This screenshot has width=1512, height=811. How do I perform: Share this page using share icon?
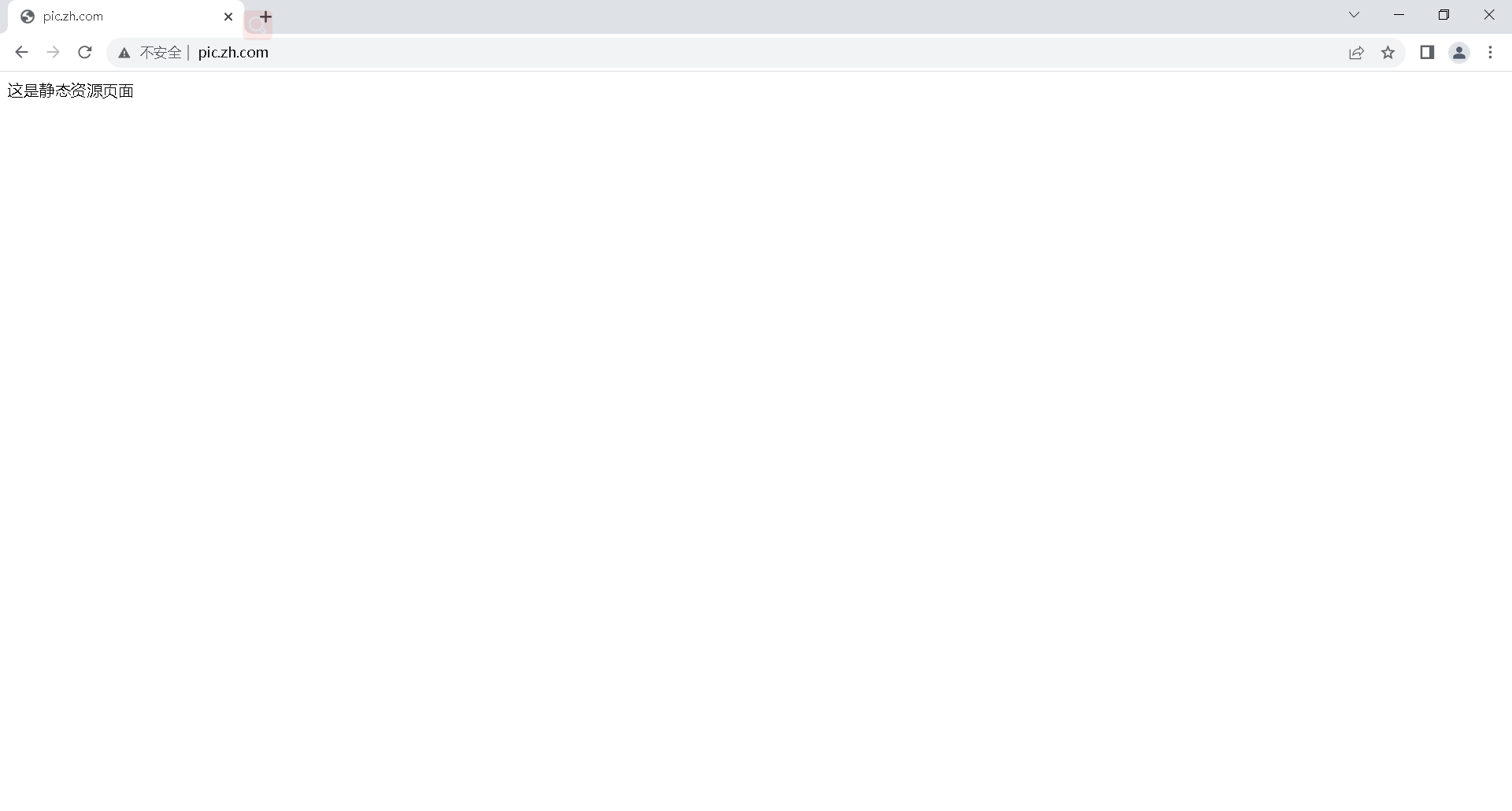click(x=1356, y=53)
